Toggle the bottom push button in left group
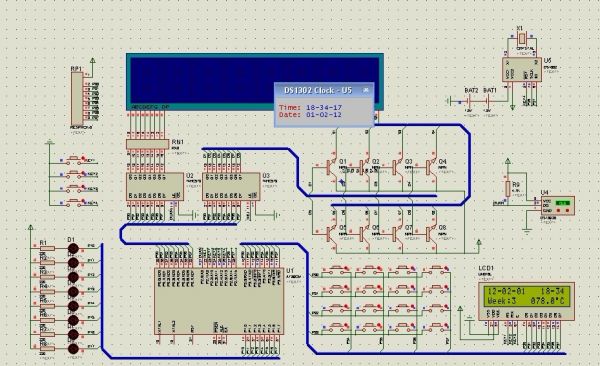This screenshot has width=600, height=366. tap(75, 203)
